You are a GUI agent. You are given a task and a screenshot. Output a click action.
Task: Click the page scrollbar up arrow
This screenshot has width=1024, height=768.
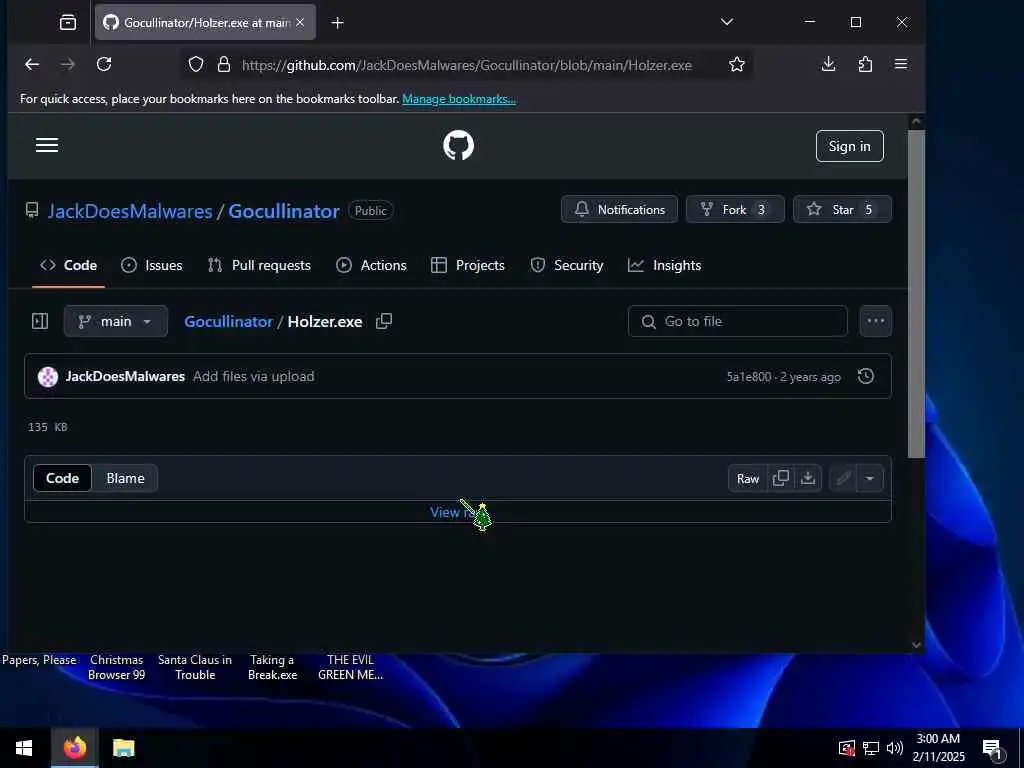pyautogui.click(x=916, y=121)
